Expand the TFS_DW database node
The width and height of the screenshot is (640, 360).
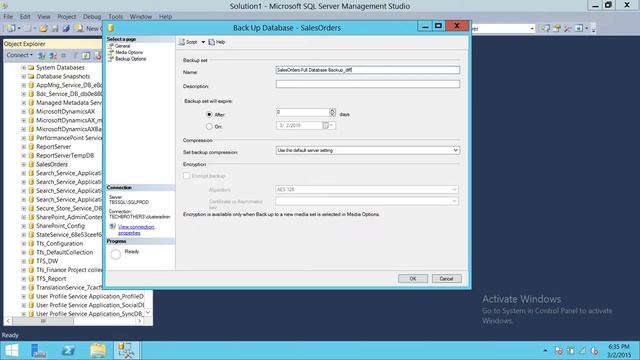click(x=24, y=261)
